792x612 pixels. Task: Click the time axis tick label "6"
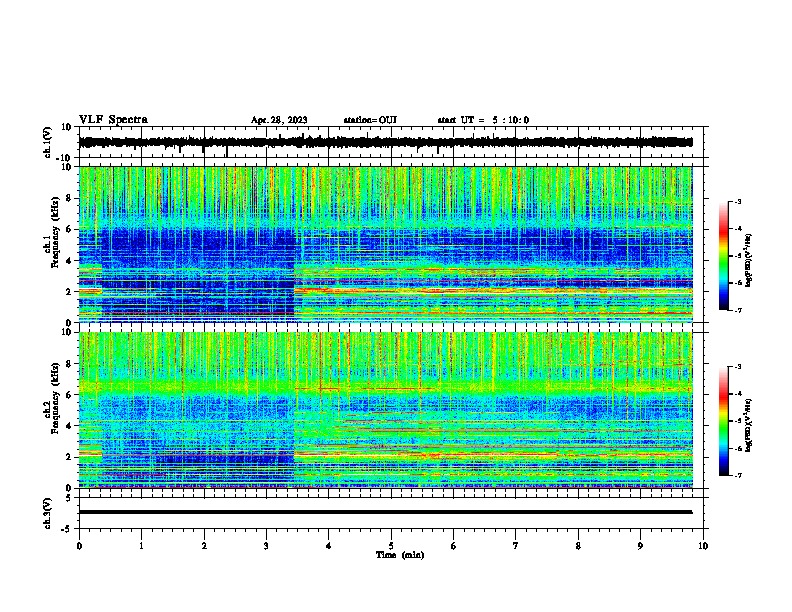pyautogui.click(x=454, y=546)
